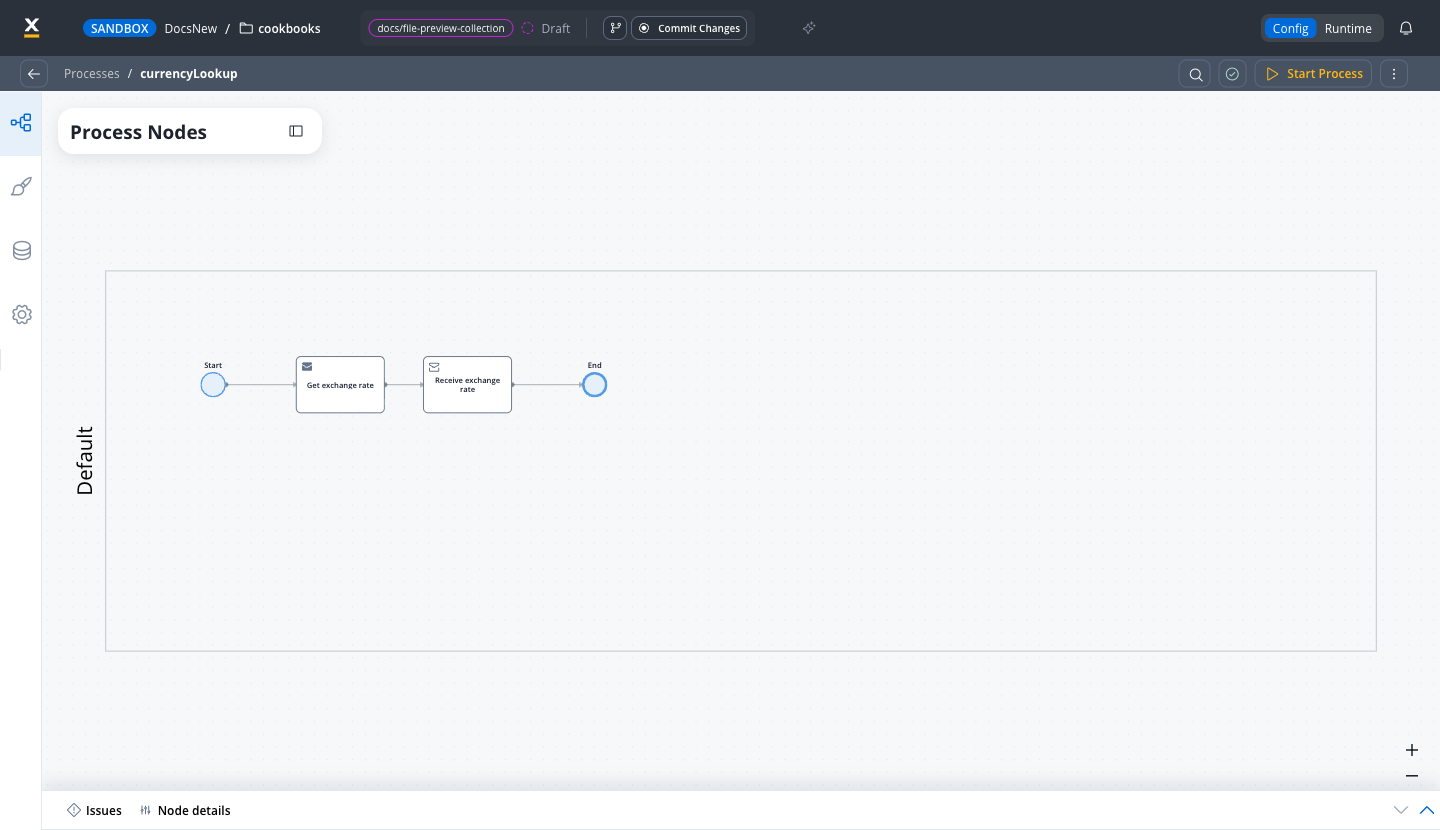Click the FlowX logo icon
1440x830 pixels.
[x=31, y=27]
